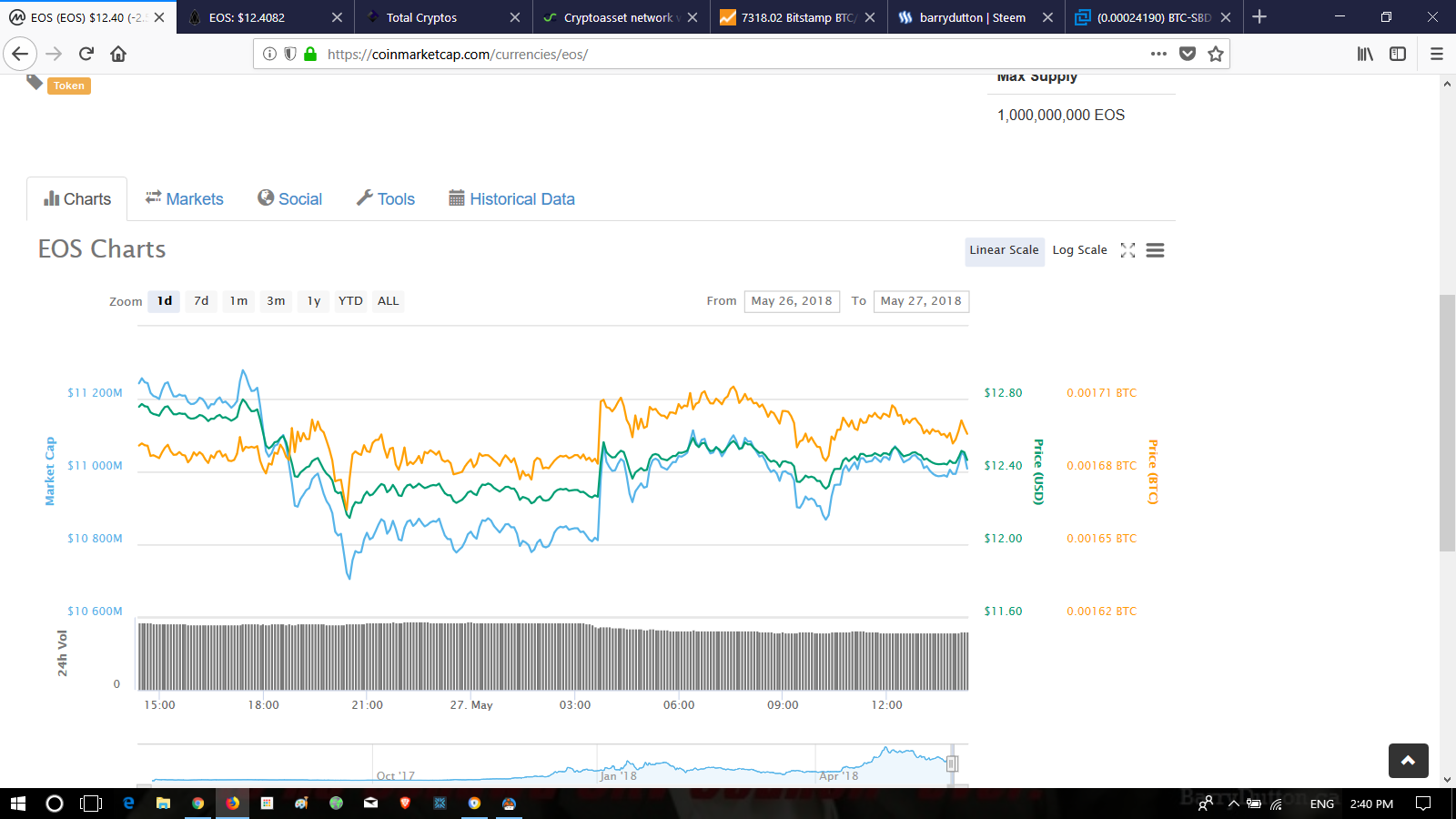
Task: Open Brave browser from taskbar
Action: [x=405, y=804]
